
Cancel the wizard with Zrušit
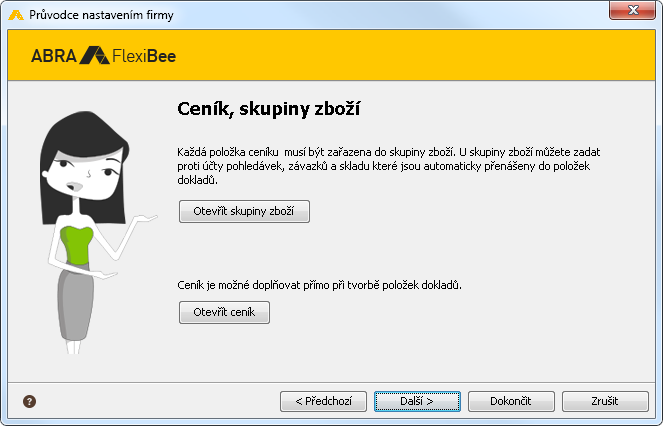605,401
